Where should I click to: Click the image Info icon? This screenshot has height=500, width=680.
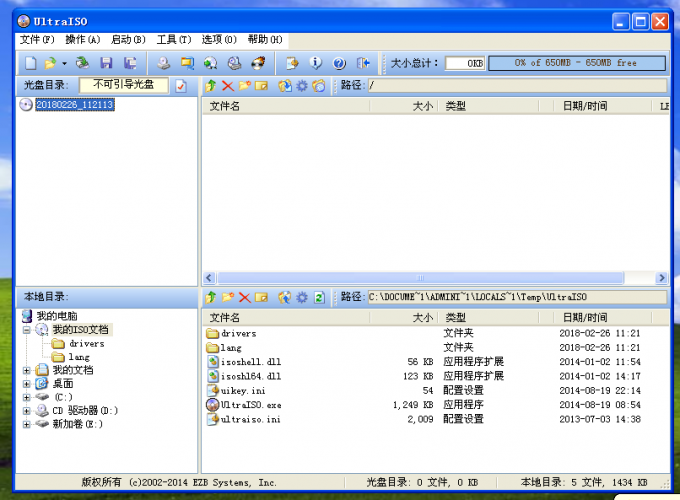click(x=316, y=63)
